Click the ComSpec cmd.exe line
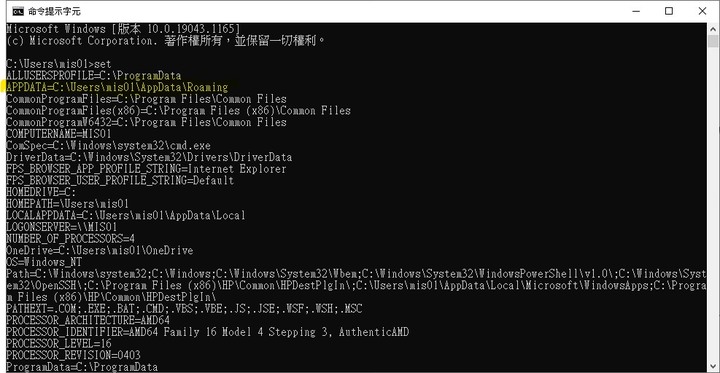This screenshot has height=373, width=720. click(x=108, y=146)
